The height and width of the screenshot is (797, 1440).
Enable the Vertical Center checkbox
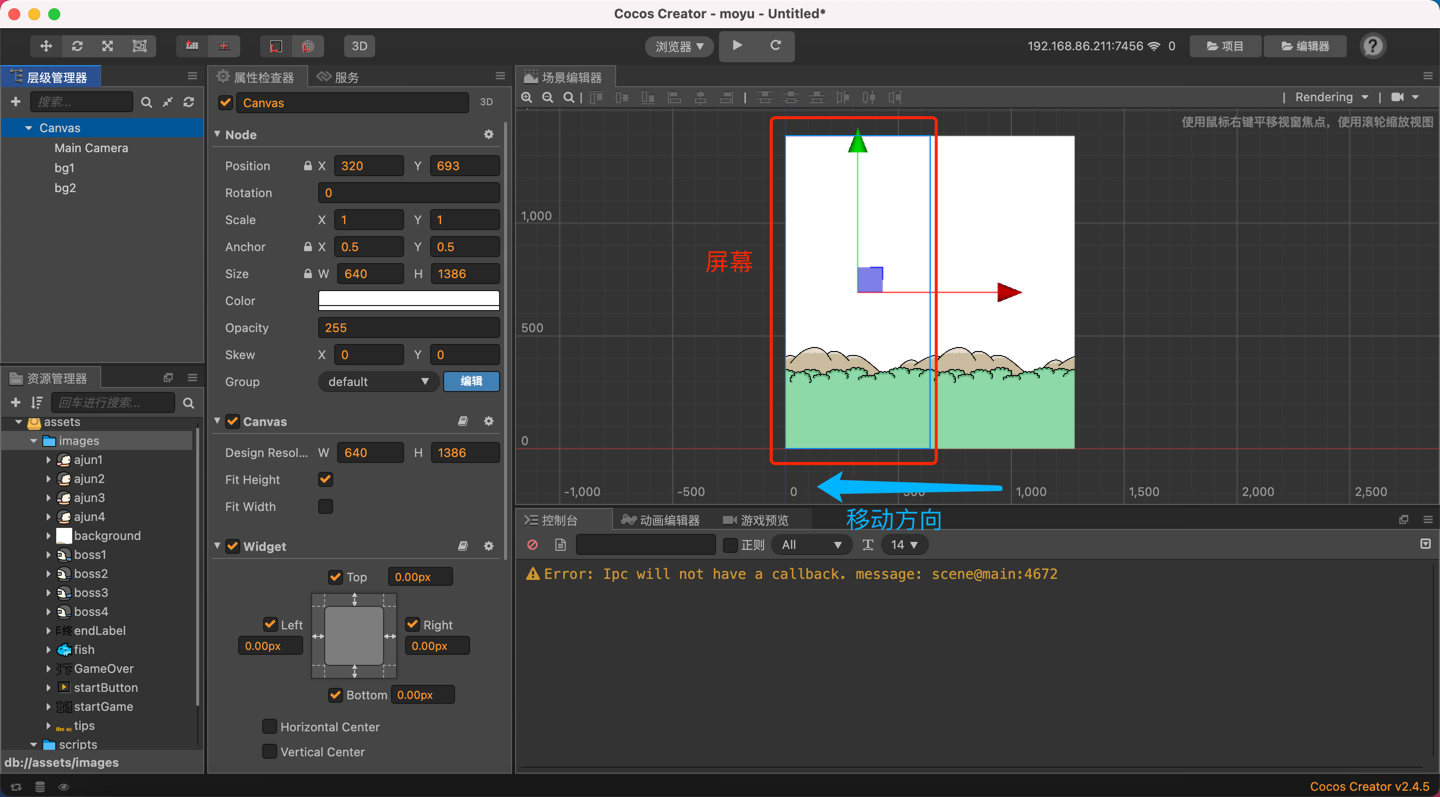tap(269, 752)
